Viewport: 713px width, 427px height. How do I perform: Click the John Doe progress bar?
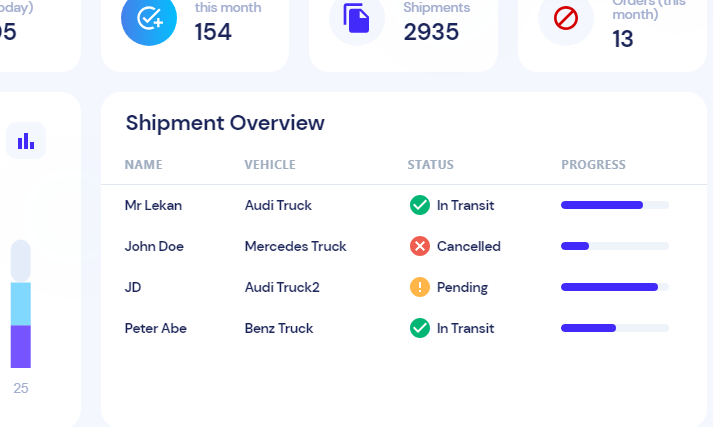615,246
